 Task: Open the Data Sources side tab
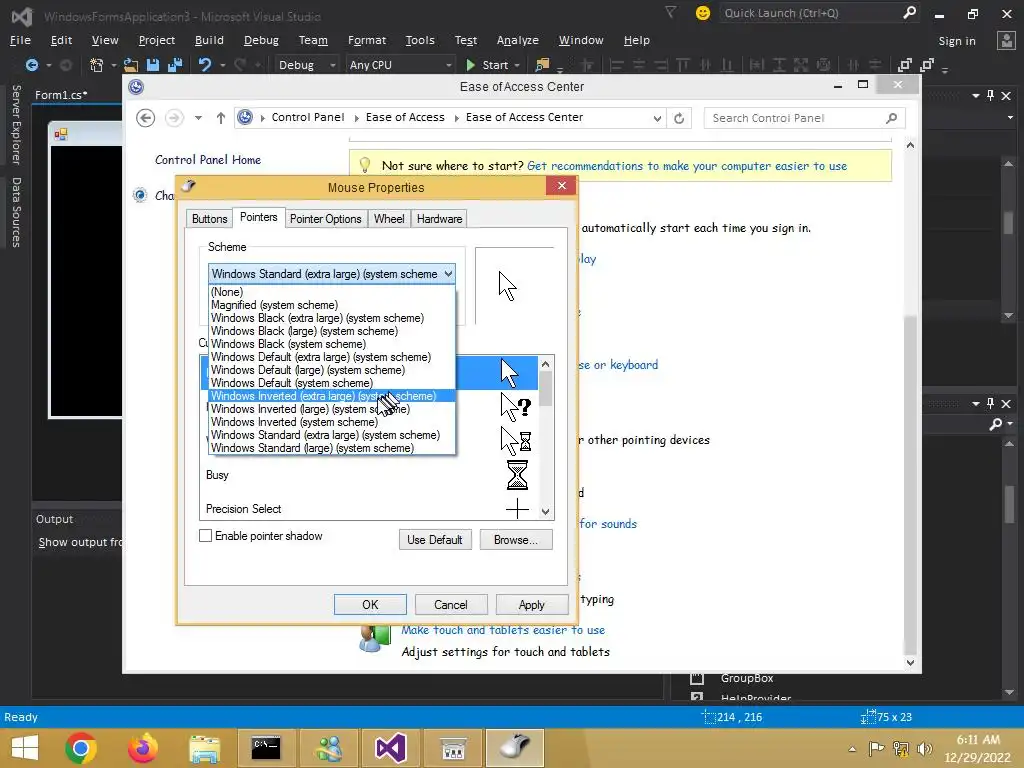16,212
